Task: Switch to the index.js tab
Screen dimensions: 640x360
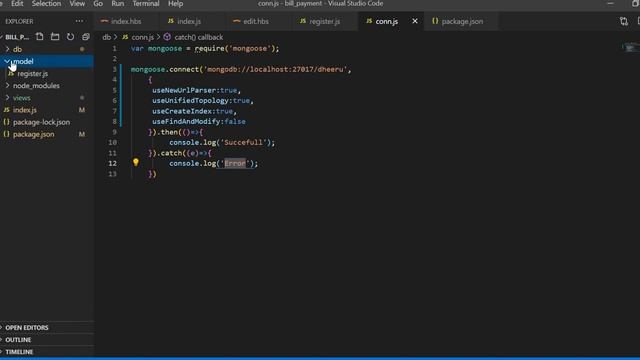Action: pyautogui.click(x=189, y=21)
